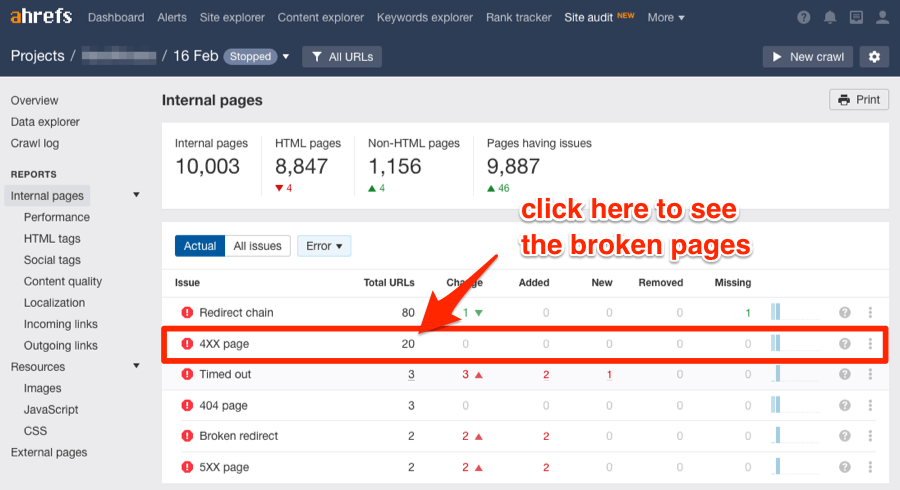
Task: Open the help question mark icon in header
Action: (804, 18)
